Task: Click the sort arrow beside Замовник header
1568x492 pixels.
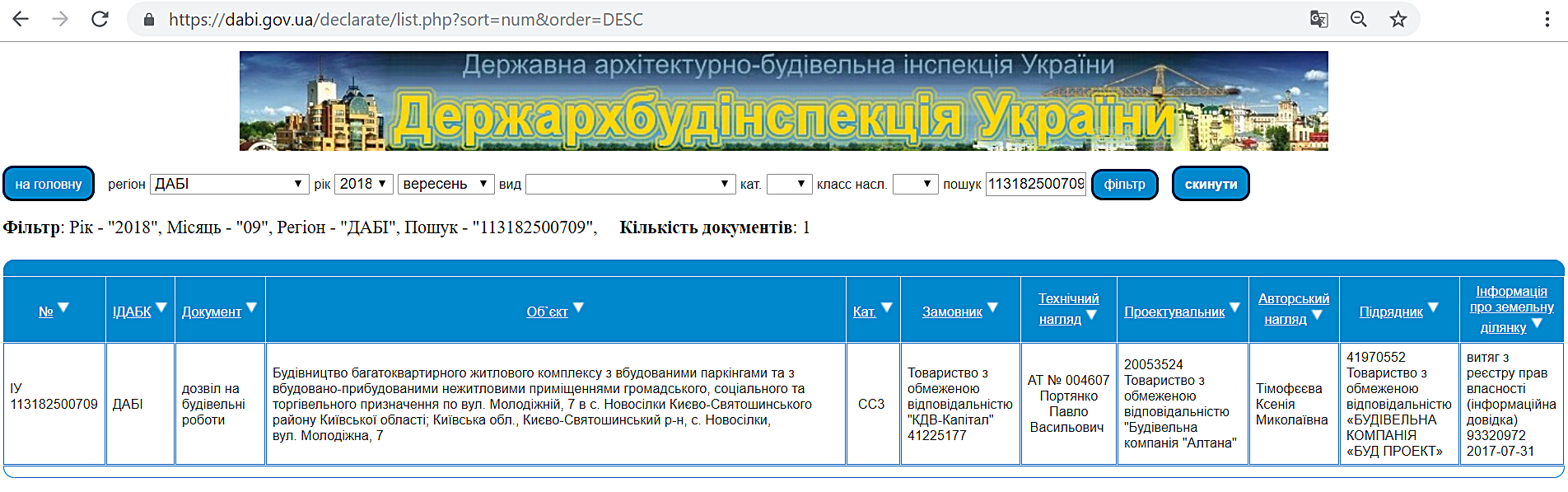Action: 992,307
